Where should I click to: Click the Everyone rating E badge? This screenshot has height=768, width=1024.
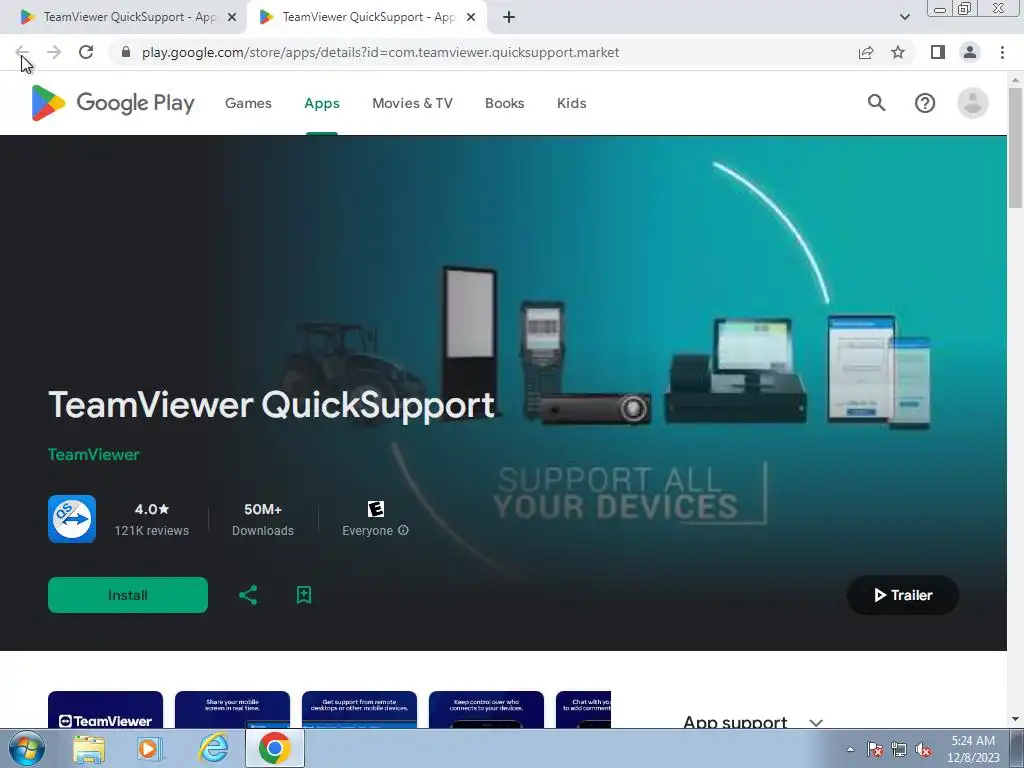coord(376,509)
